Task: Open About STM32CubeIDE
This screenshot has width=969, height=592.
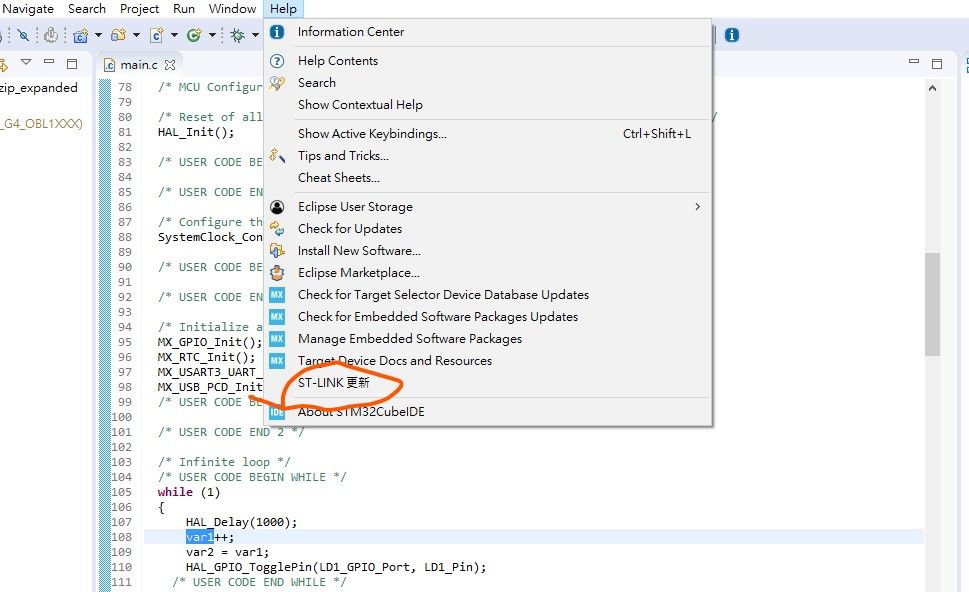Action: [488, 412]
